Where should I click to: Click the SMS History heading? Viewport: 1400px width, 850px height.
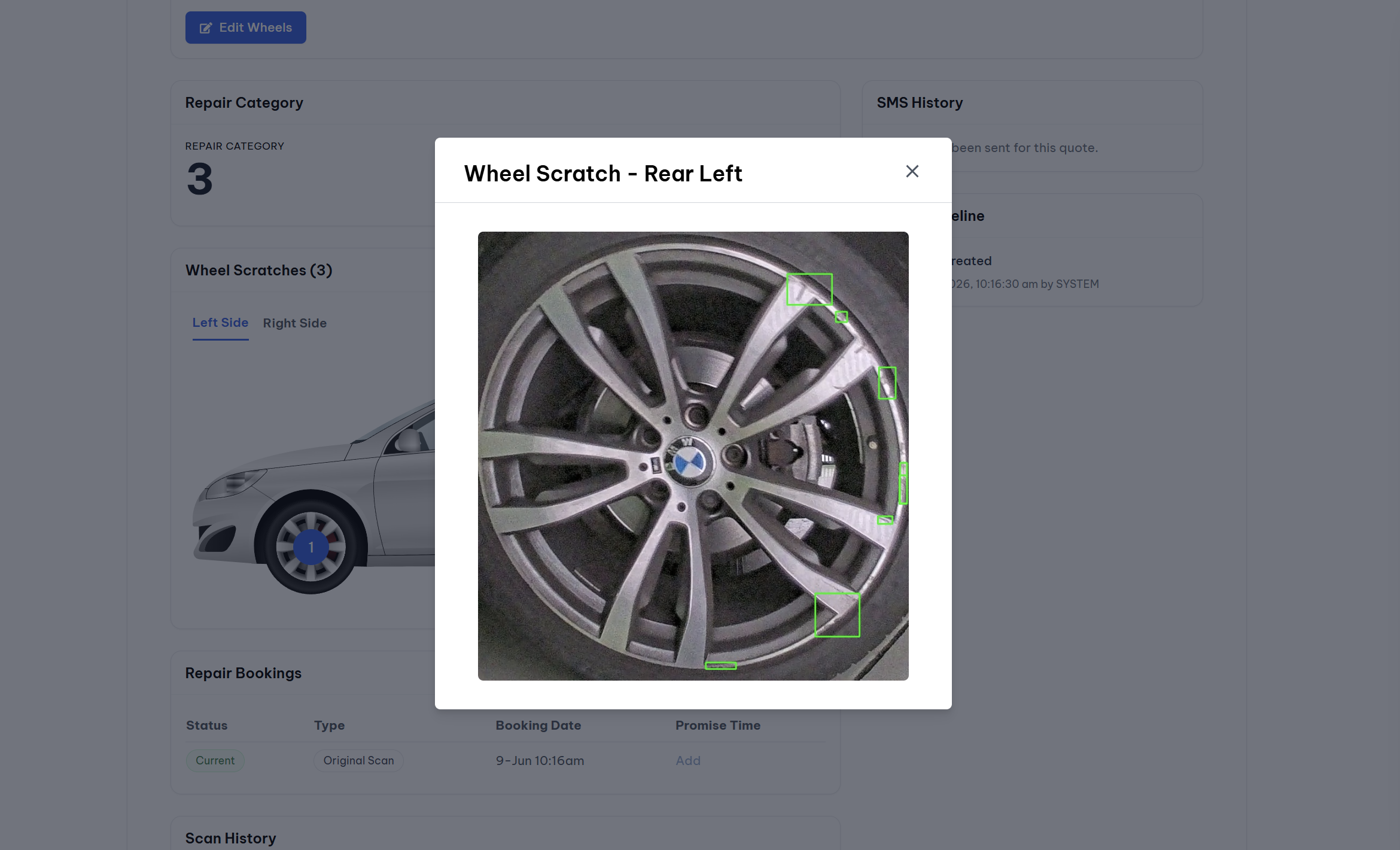(x=920, y=103)
